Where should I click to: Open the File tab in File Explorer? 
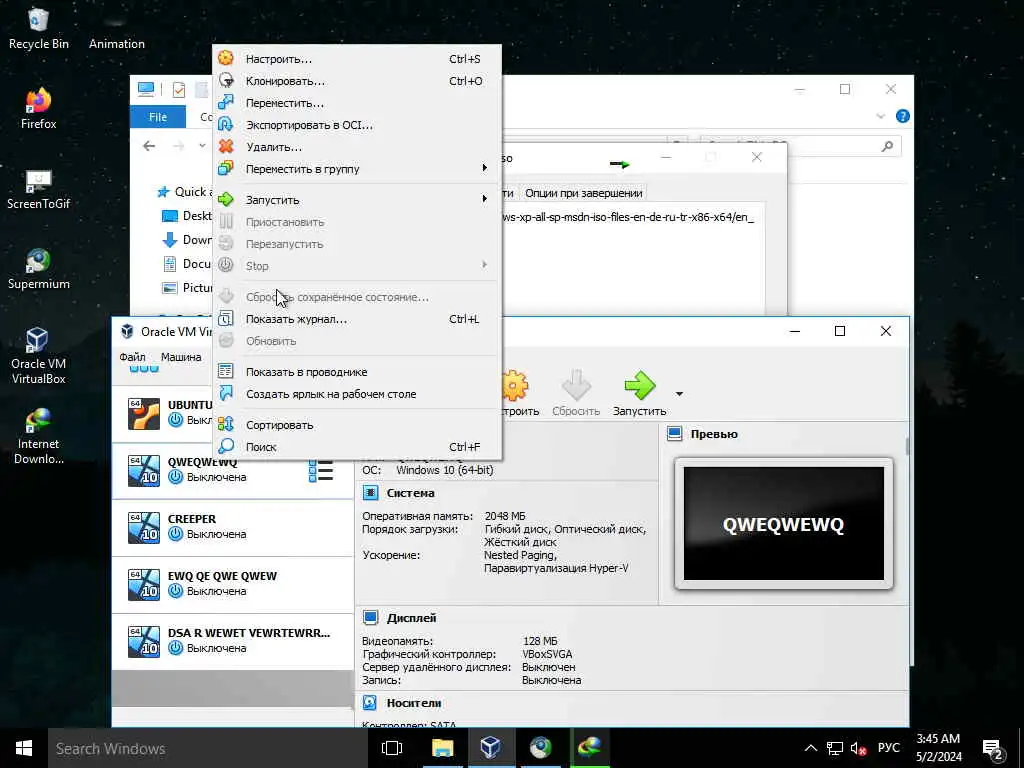point(158,117)
